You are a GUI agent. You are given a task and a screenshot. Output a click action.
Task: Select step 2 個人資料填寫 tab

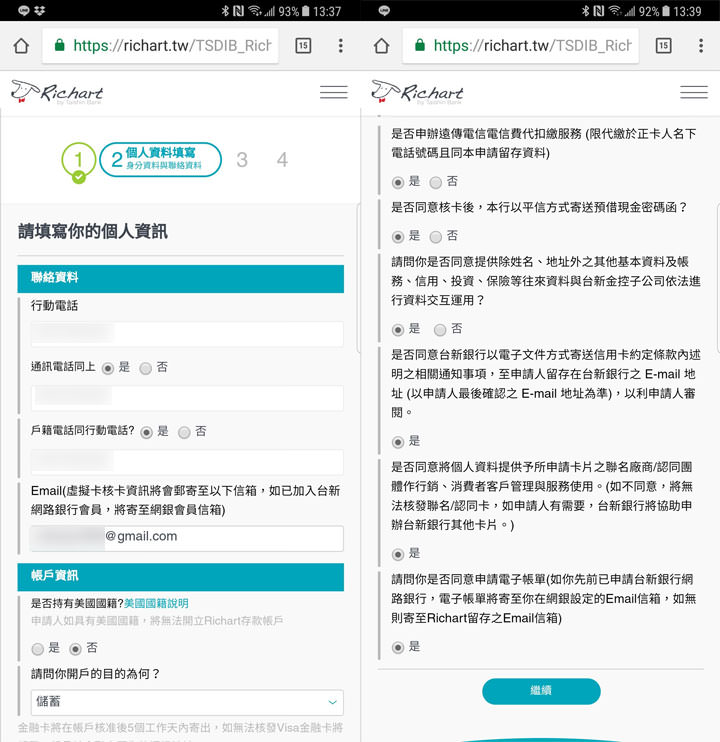pyautogui.click(x=160, y=159)
